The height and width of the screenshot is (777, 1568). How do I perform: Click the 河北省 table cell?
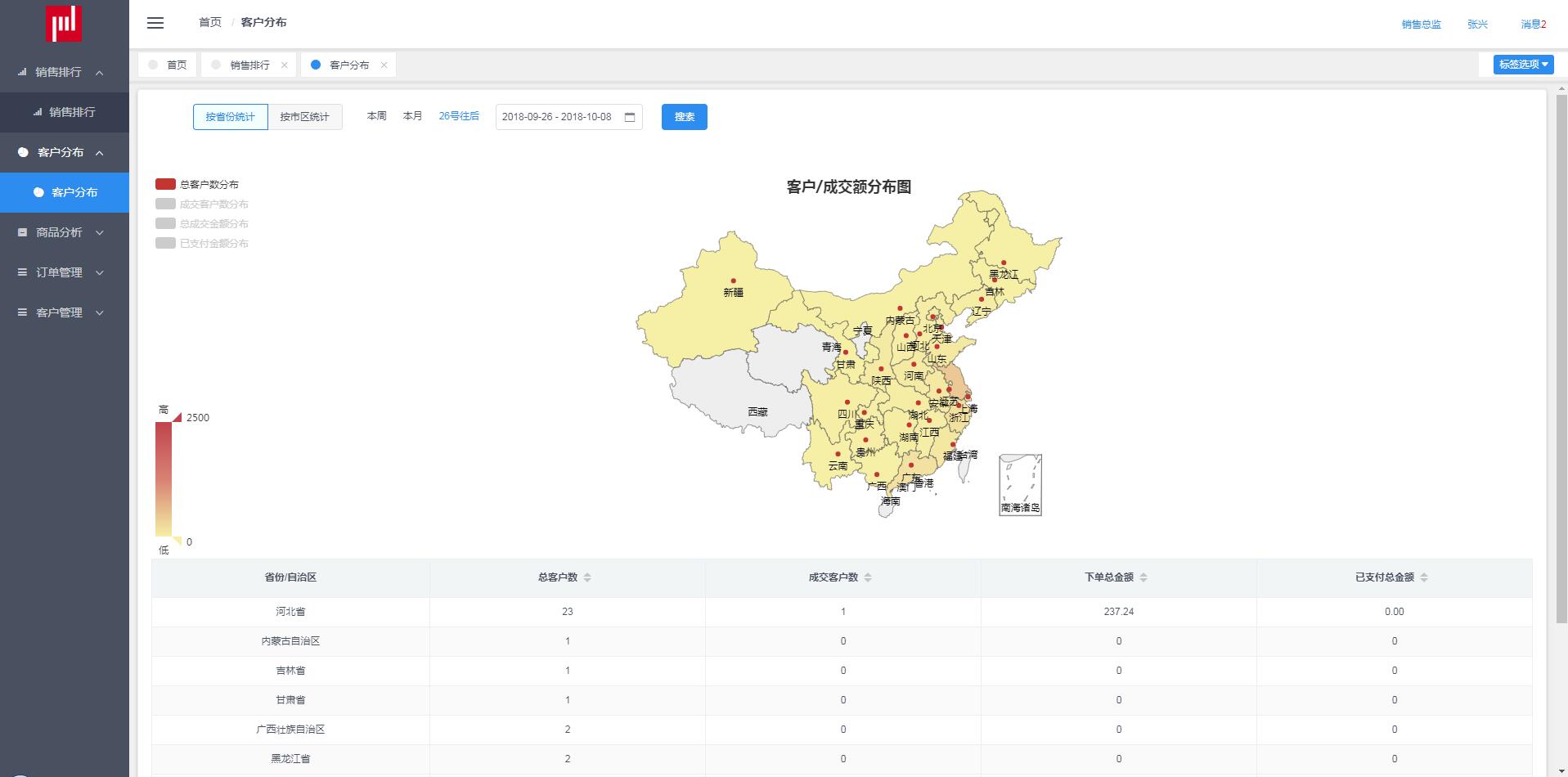point(290,612)
